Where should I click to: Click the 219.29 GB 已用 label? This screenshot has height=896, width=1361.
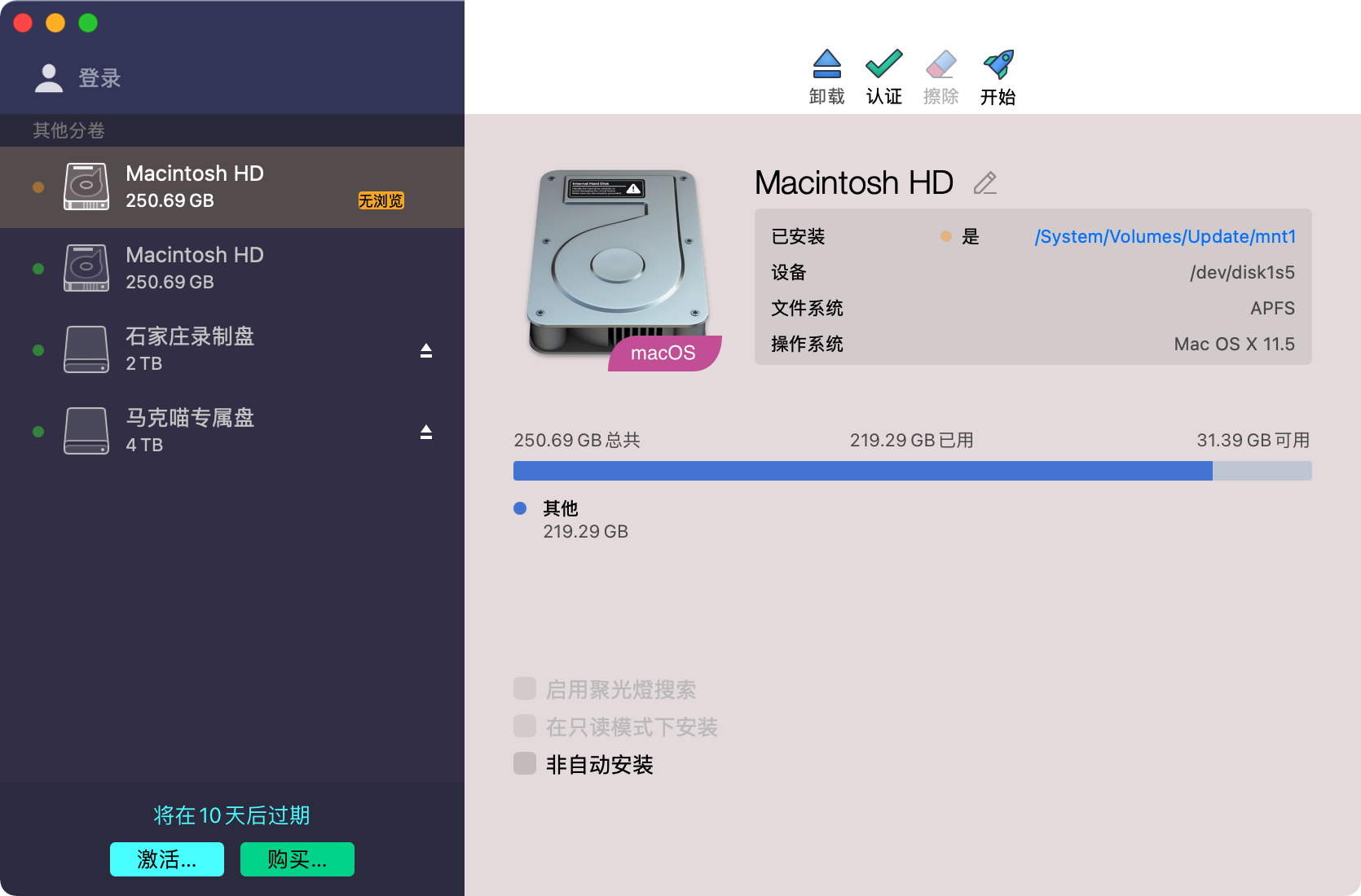tap(912, 440)
